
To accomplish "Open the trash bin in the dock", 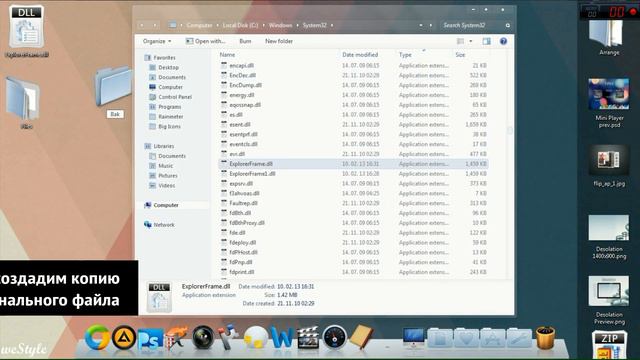I will (545, 338).
